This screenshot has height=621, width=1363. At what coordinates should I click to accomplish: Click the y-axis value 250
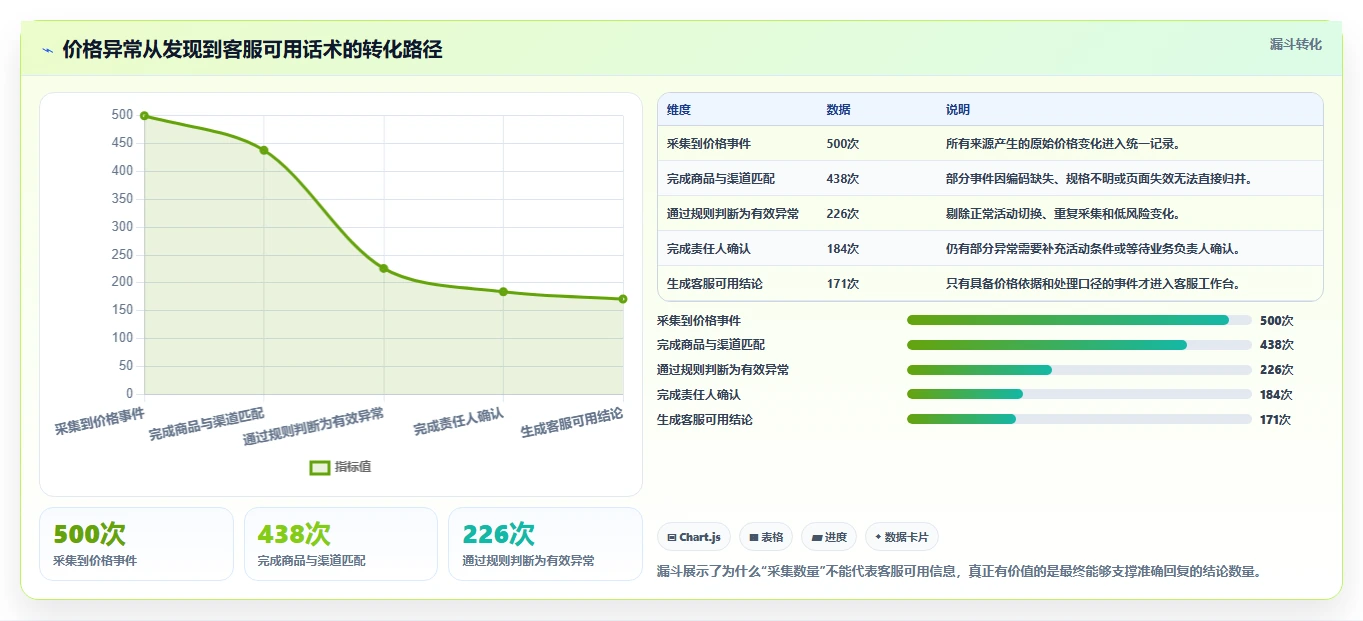click(122, 255)
